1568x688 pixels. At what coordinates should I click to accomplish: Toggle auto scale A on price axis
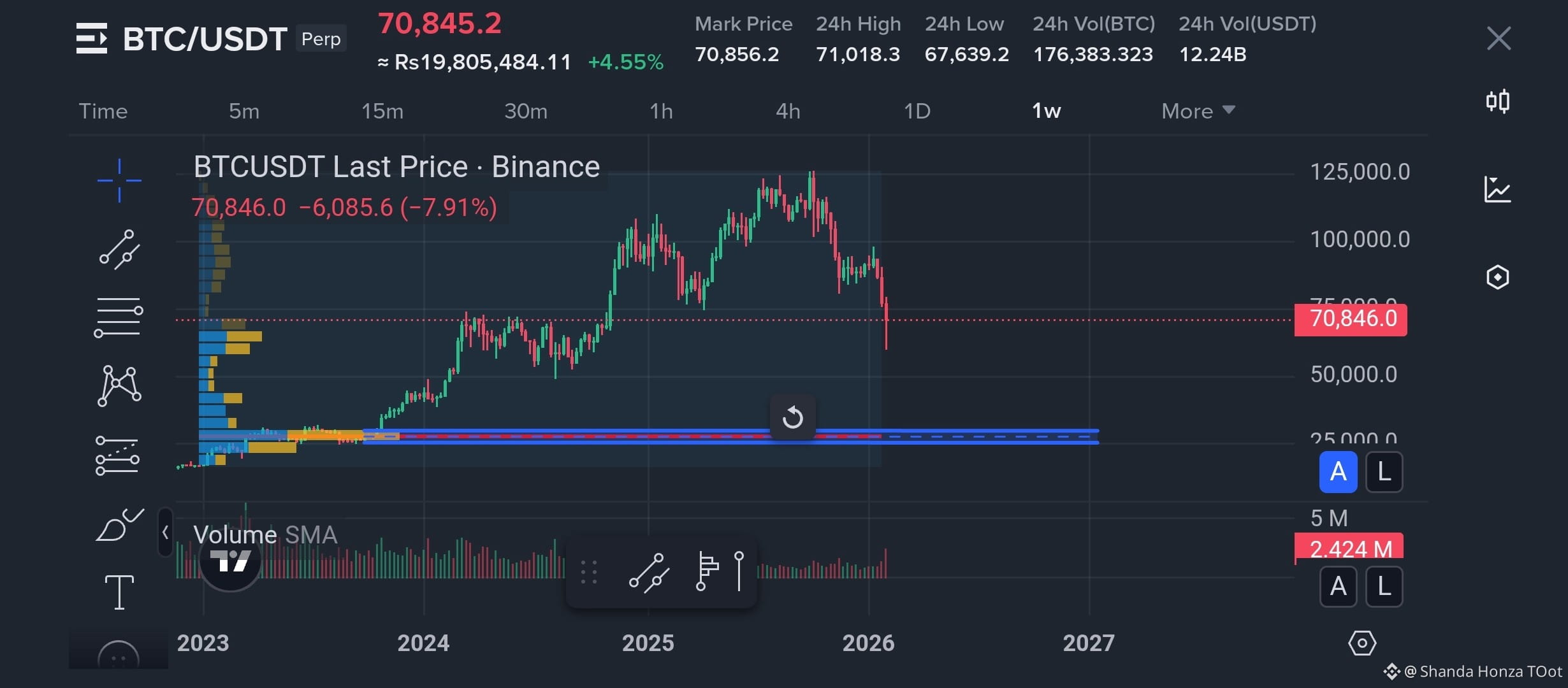(1339, 472)
